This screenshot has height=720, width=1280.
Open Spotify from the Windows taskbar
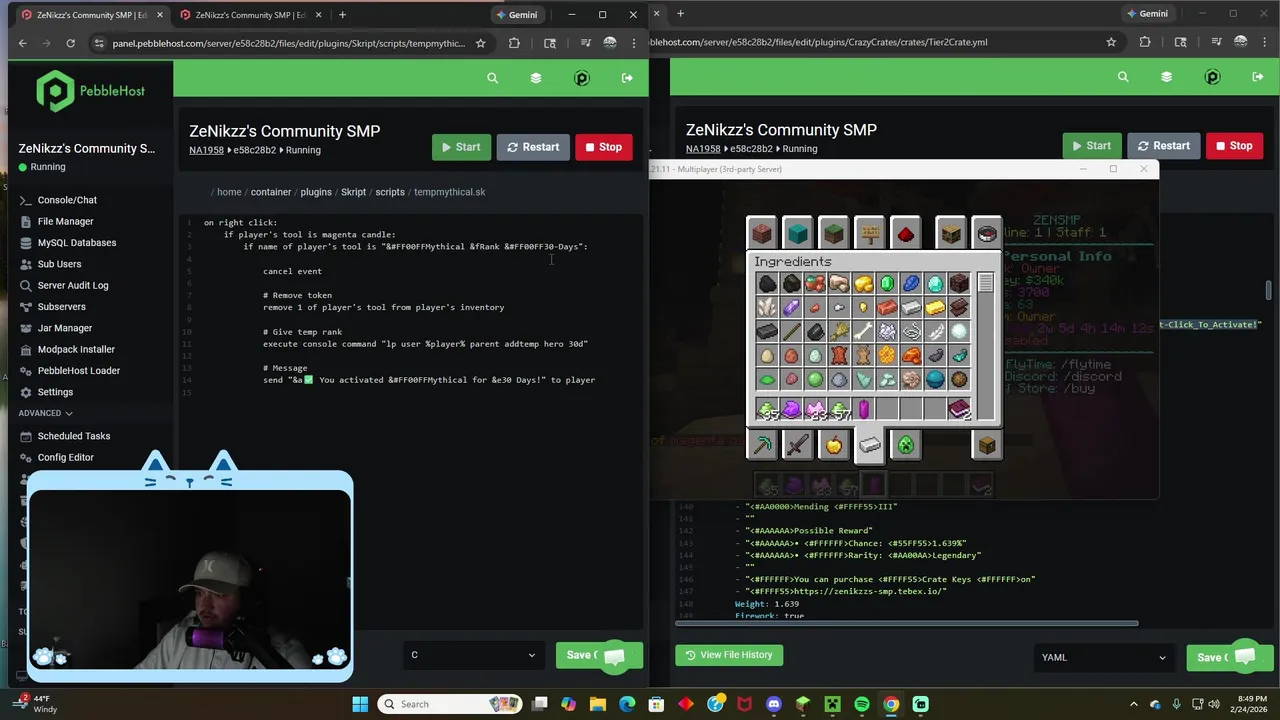click(862, 704)
